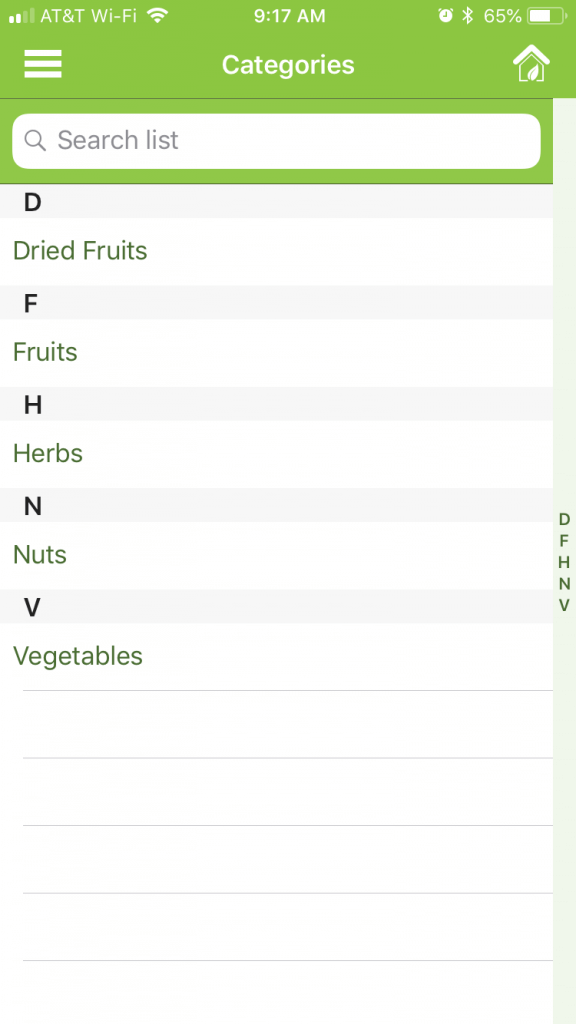Select the Nuts category

(276, 555)
